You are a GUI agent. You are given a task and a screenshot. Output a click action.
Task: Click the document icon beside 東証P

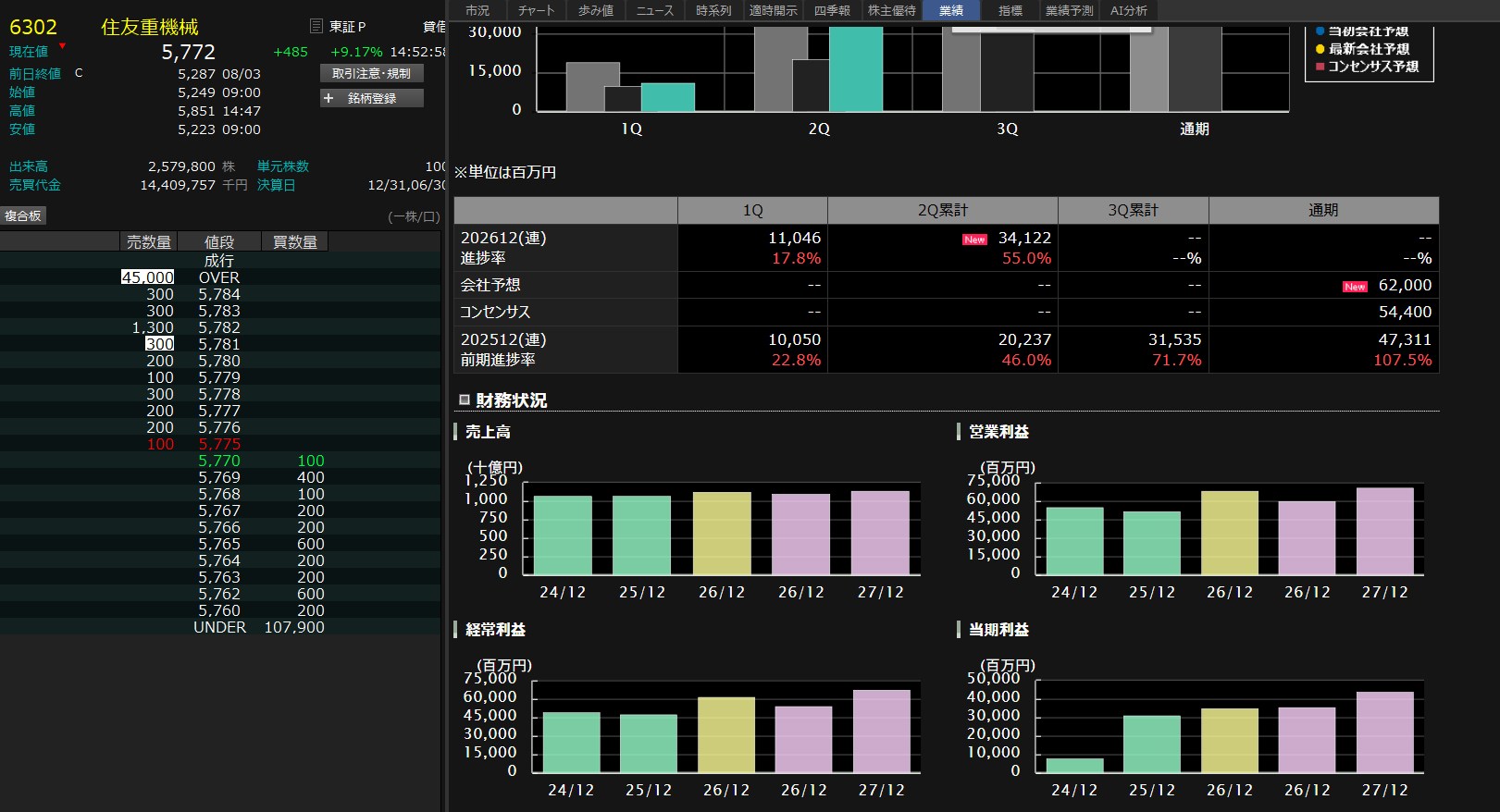[x=316, y=26]
